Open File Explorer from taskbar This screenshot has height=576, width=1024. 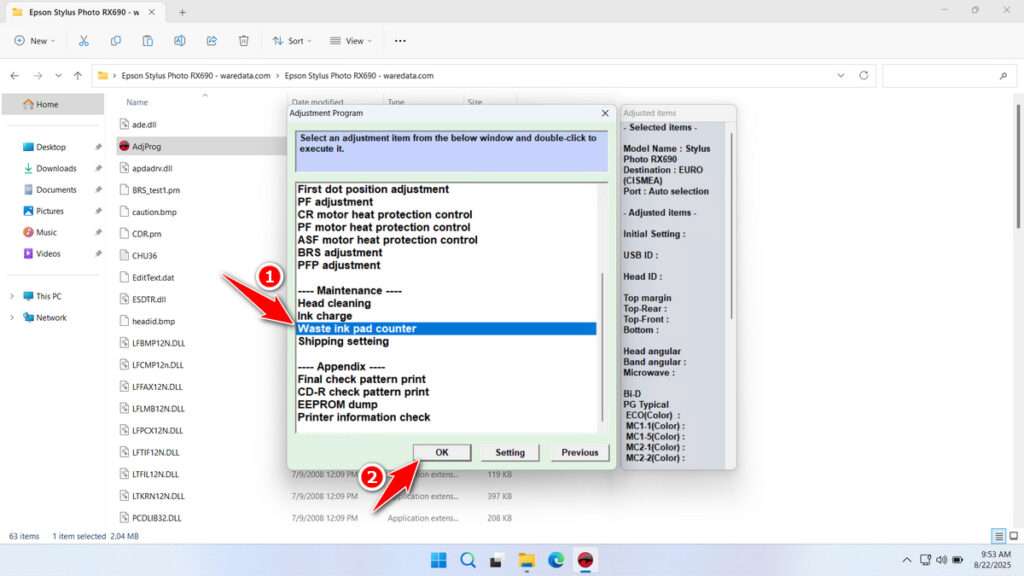[526, 560]
